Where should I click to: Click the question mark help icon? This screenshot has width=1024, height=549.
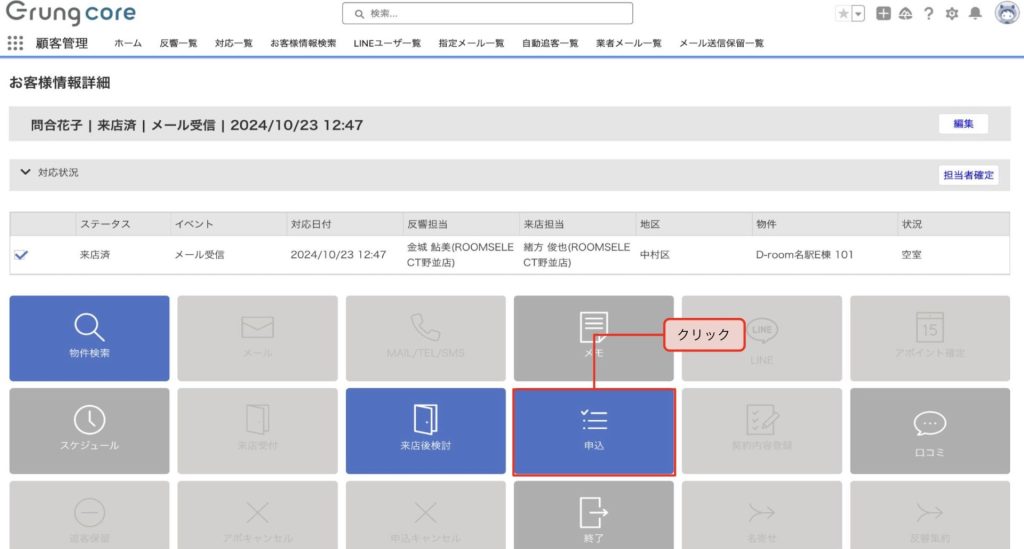coord(928,13)
